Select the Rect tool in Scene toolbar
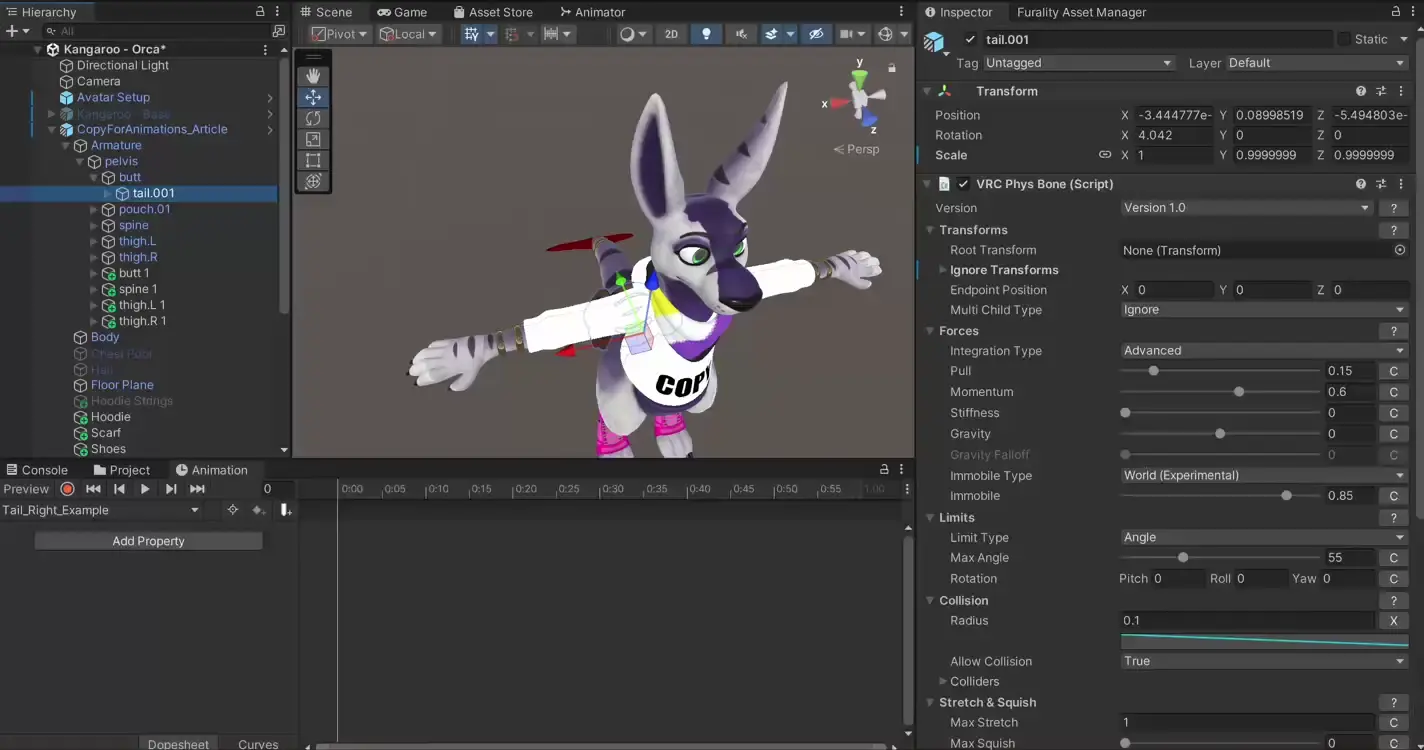The width and height of the screenshot is (1424, 750). point(313,160)
